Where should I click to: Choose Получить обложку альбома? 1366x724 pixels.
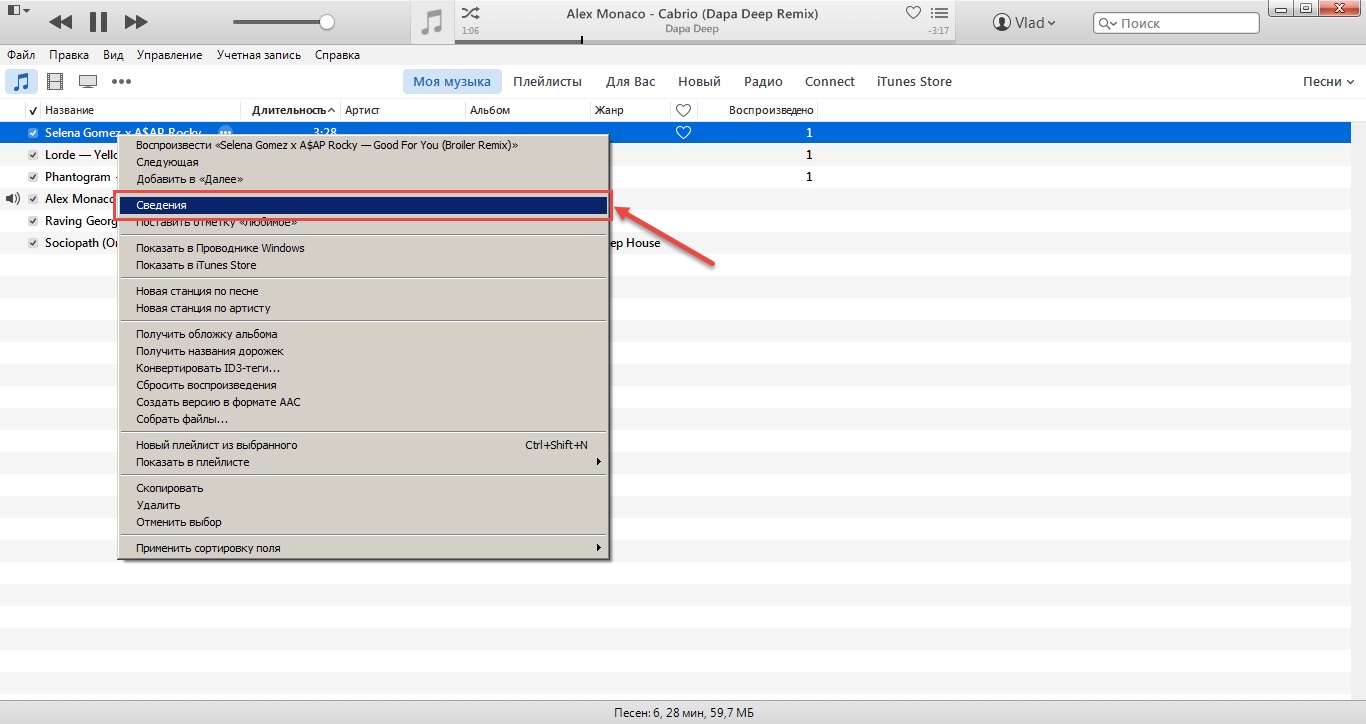coord(364,334)
